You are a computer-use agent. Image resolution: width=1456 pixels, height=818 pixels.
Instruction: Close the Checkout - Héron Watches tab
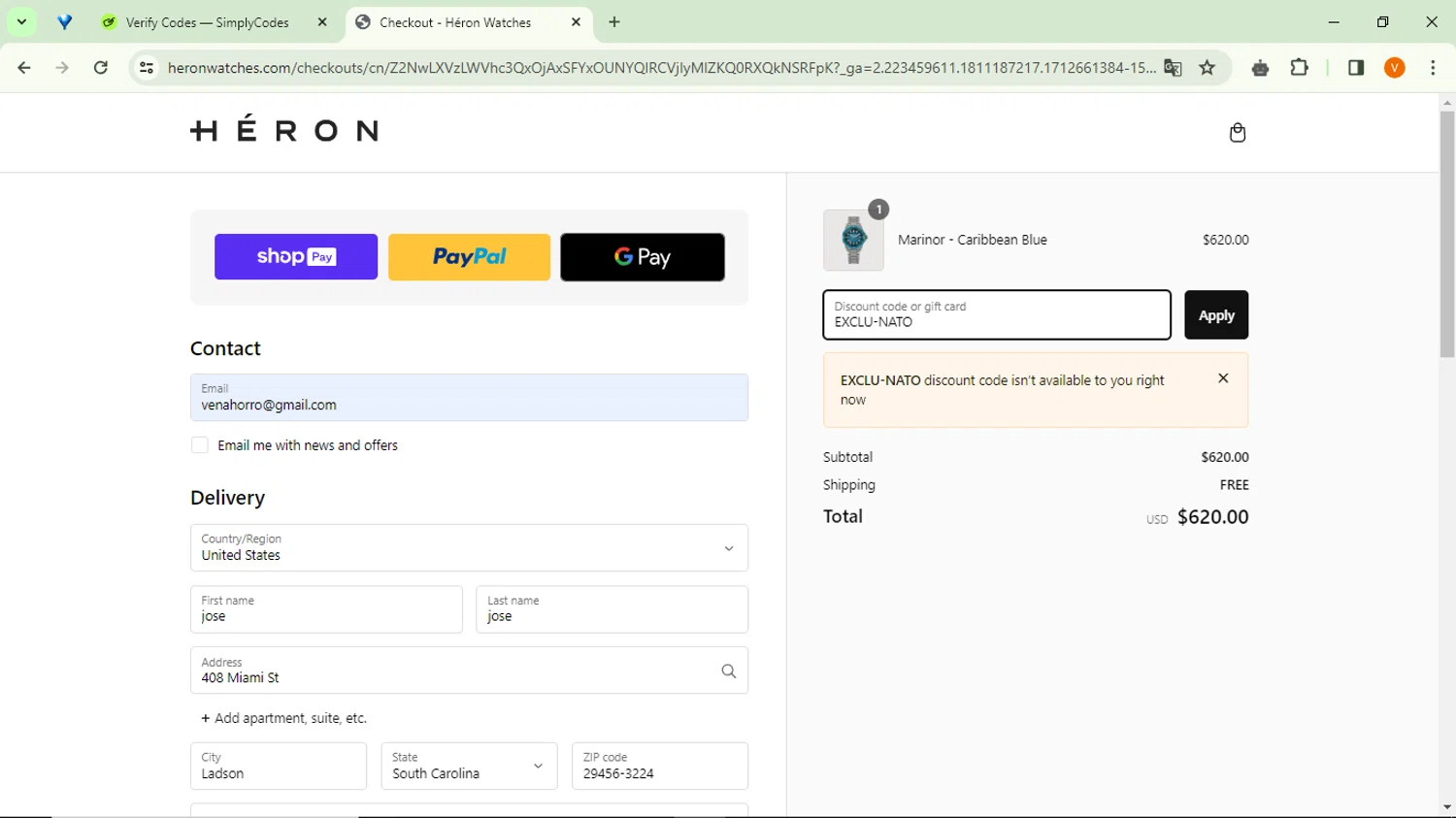[x=576, y=22]
